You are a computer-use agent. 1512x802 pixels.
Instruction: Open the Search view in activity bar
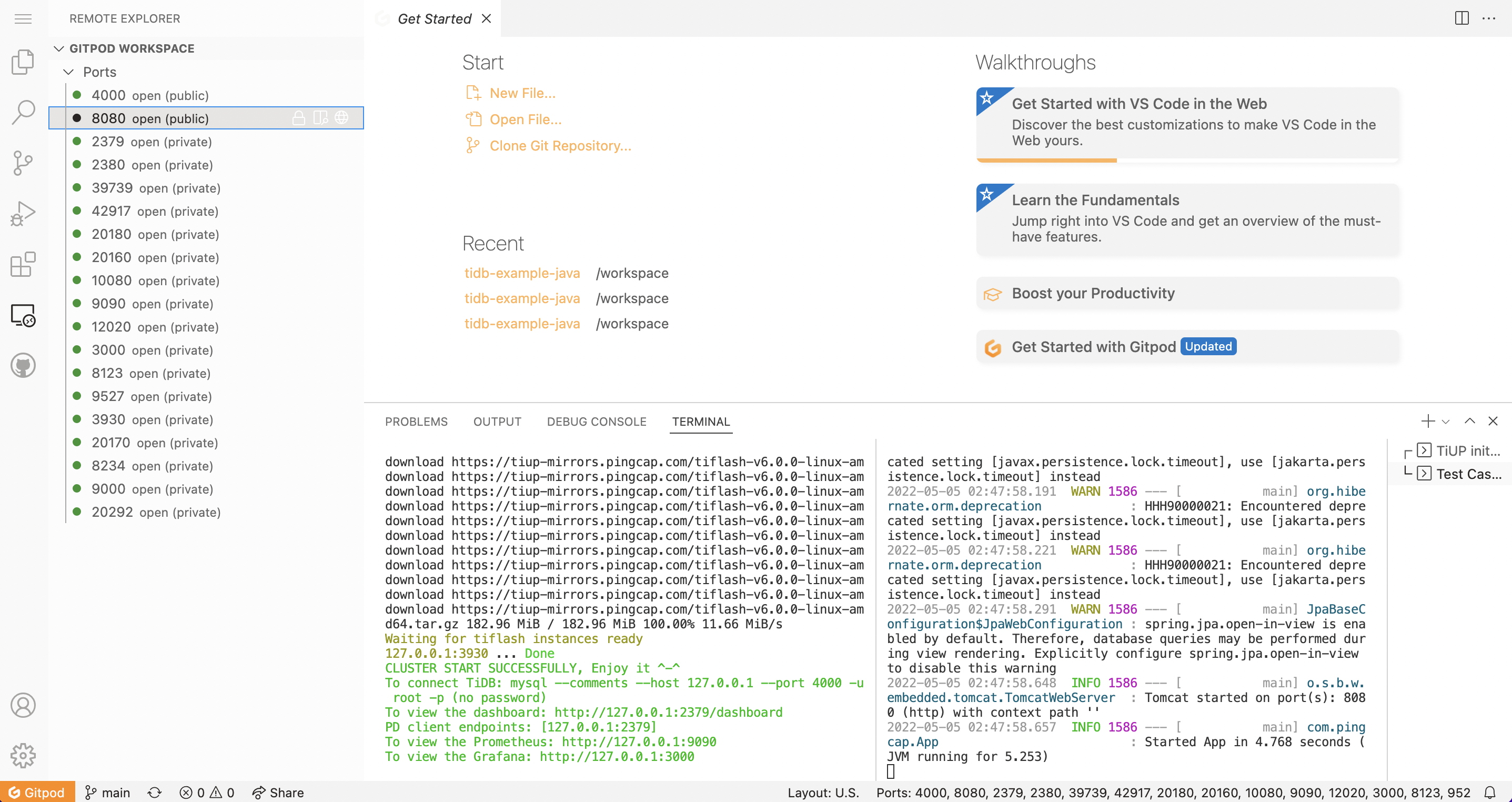point(23,112)
